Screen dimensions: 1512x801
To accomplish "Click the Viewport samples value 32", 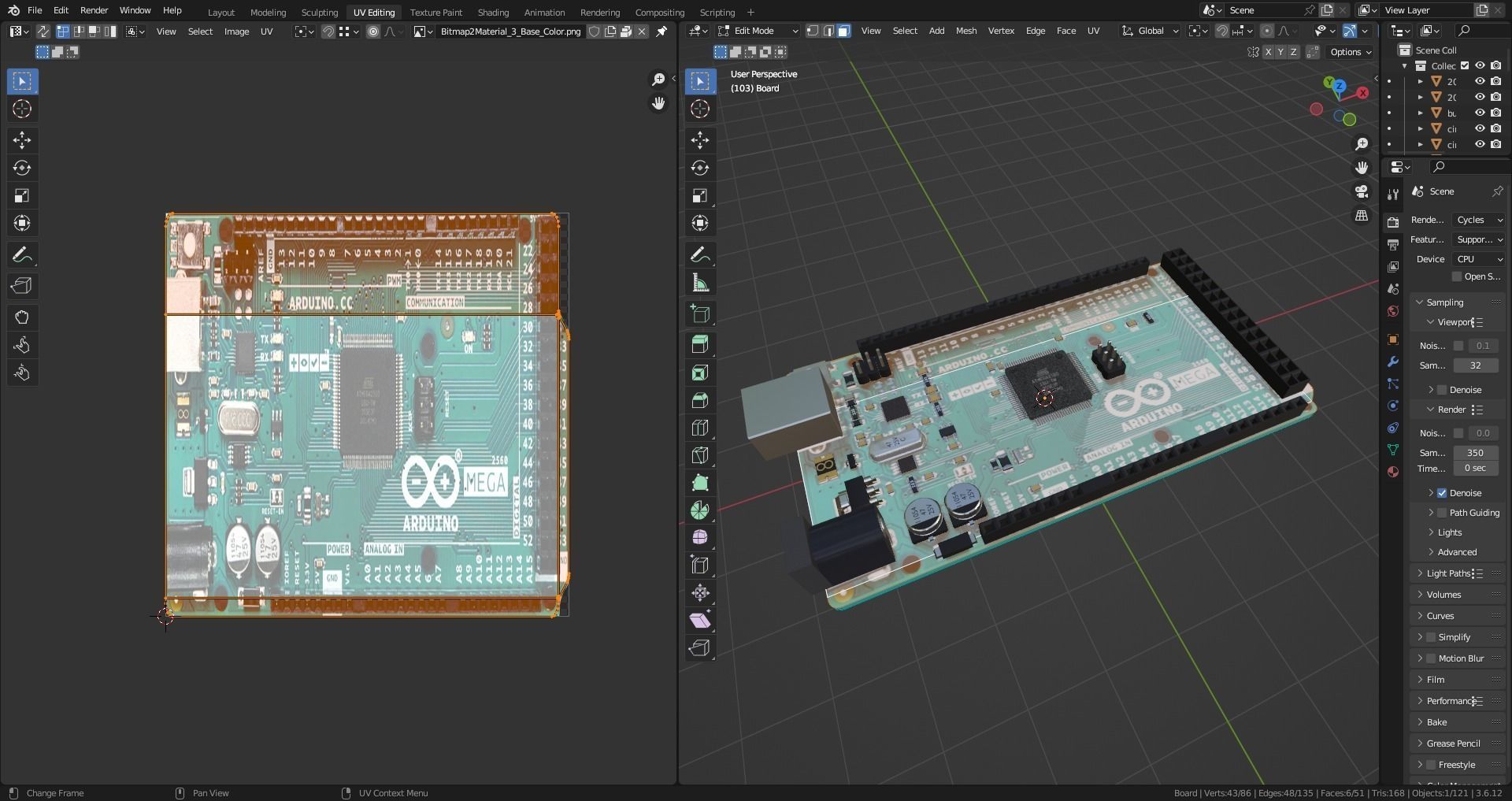I will pyautogui.click(x=1475, y=365).
